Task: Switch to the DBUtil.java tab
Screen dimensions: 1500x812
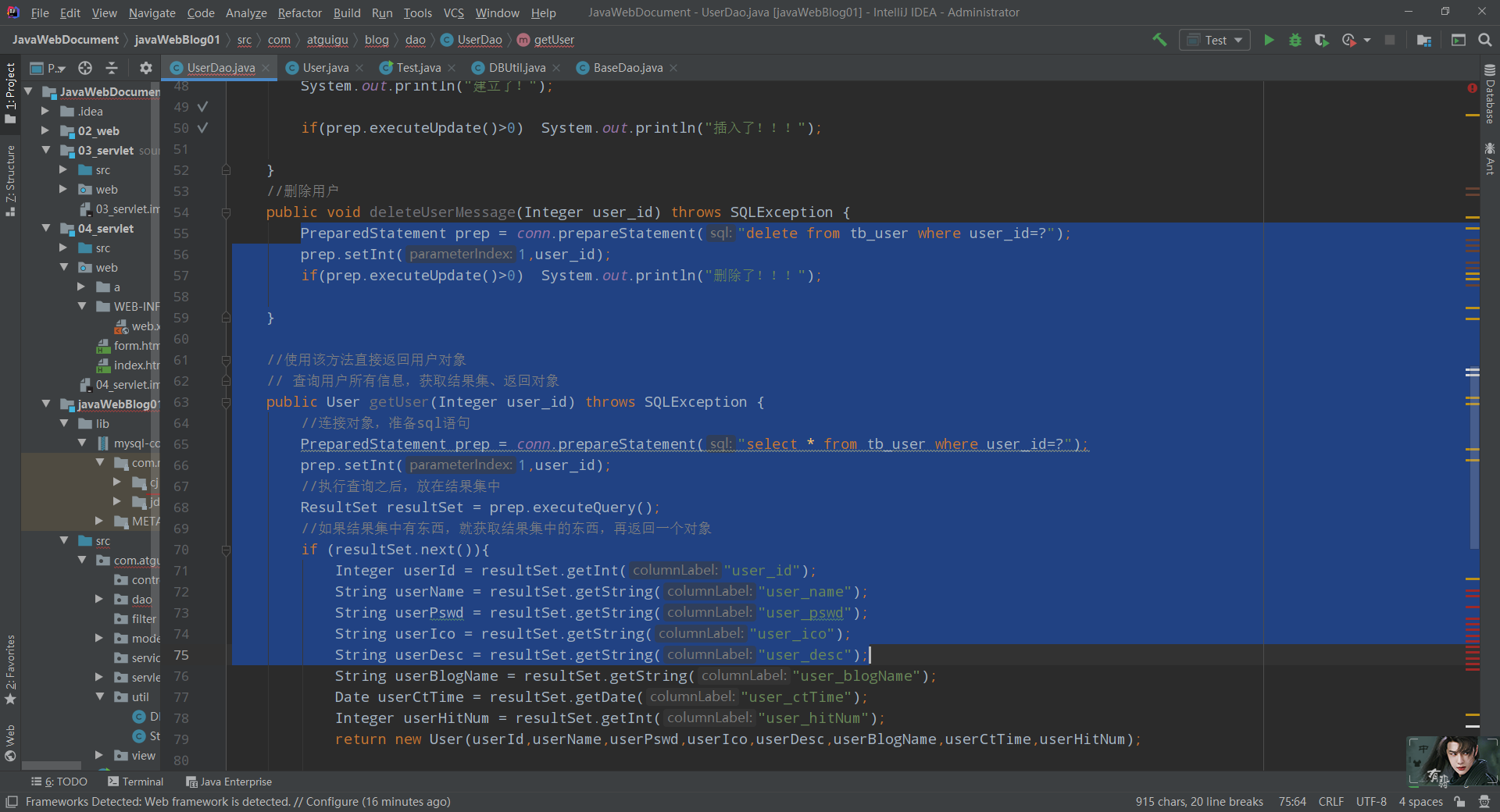Action: point(516,68)
